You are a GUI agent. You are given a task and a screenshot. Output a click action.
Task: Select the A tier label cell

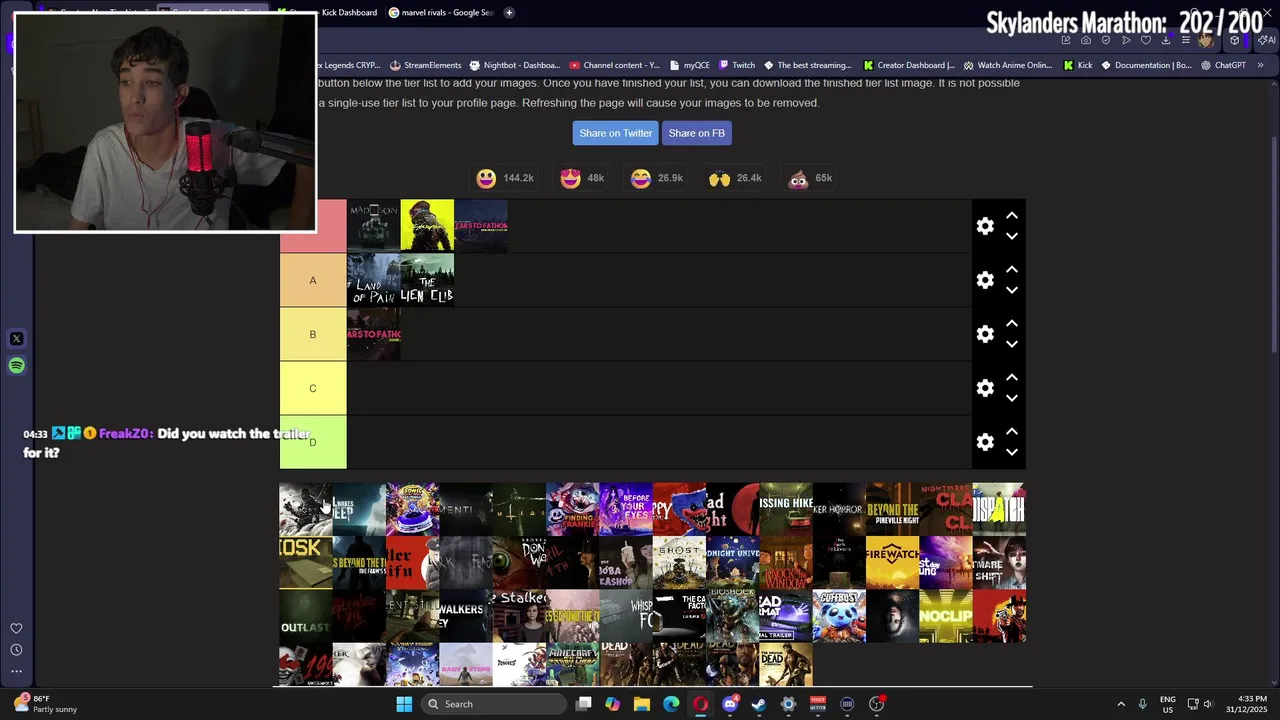(313, 280)
